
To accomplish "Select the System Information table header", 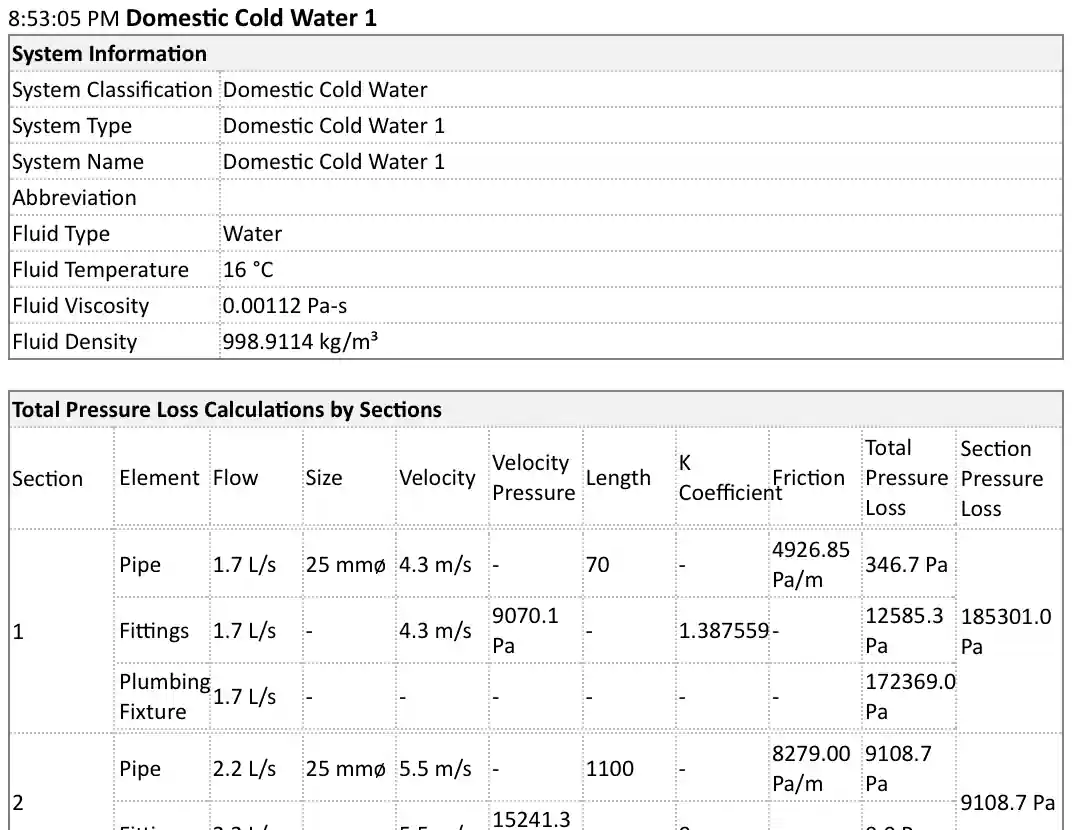I will pyautogui.click(x=109, y=54).
